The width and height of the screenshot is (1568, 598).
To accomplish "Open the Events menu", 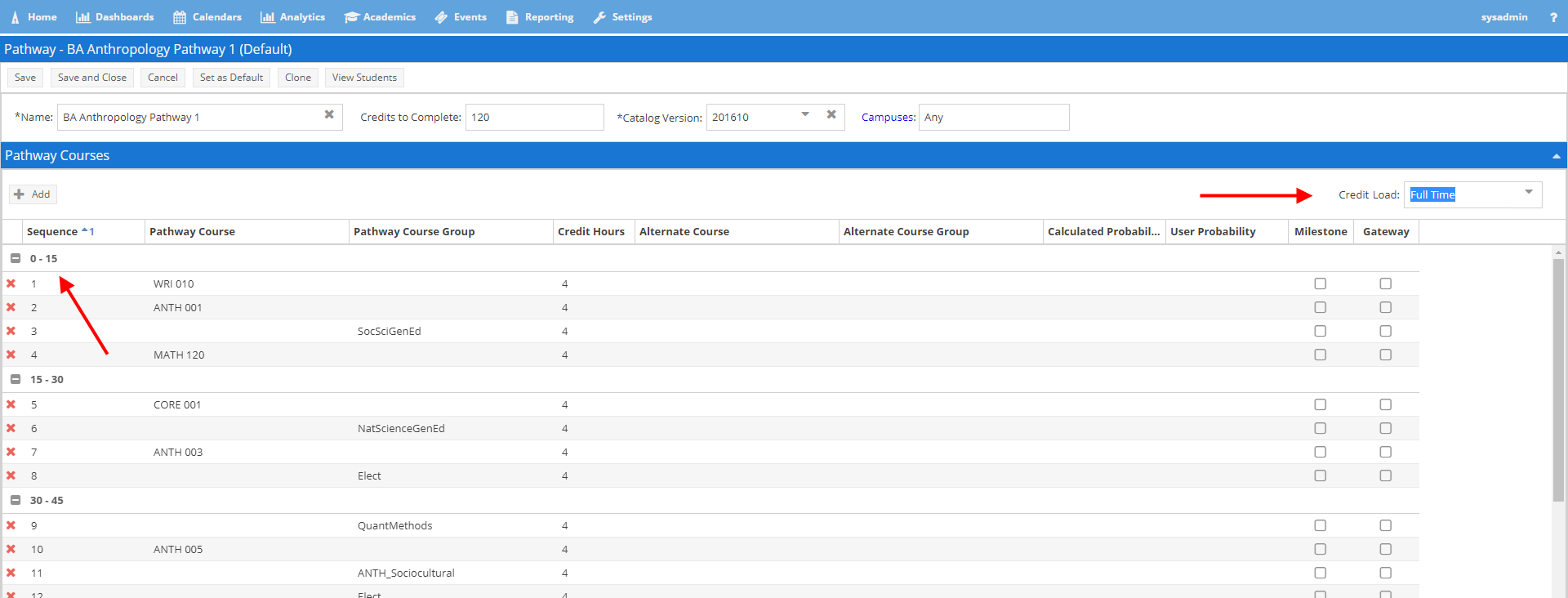I will click(x=461, y=17).
